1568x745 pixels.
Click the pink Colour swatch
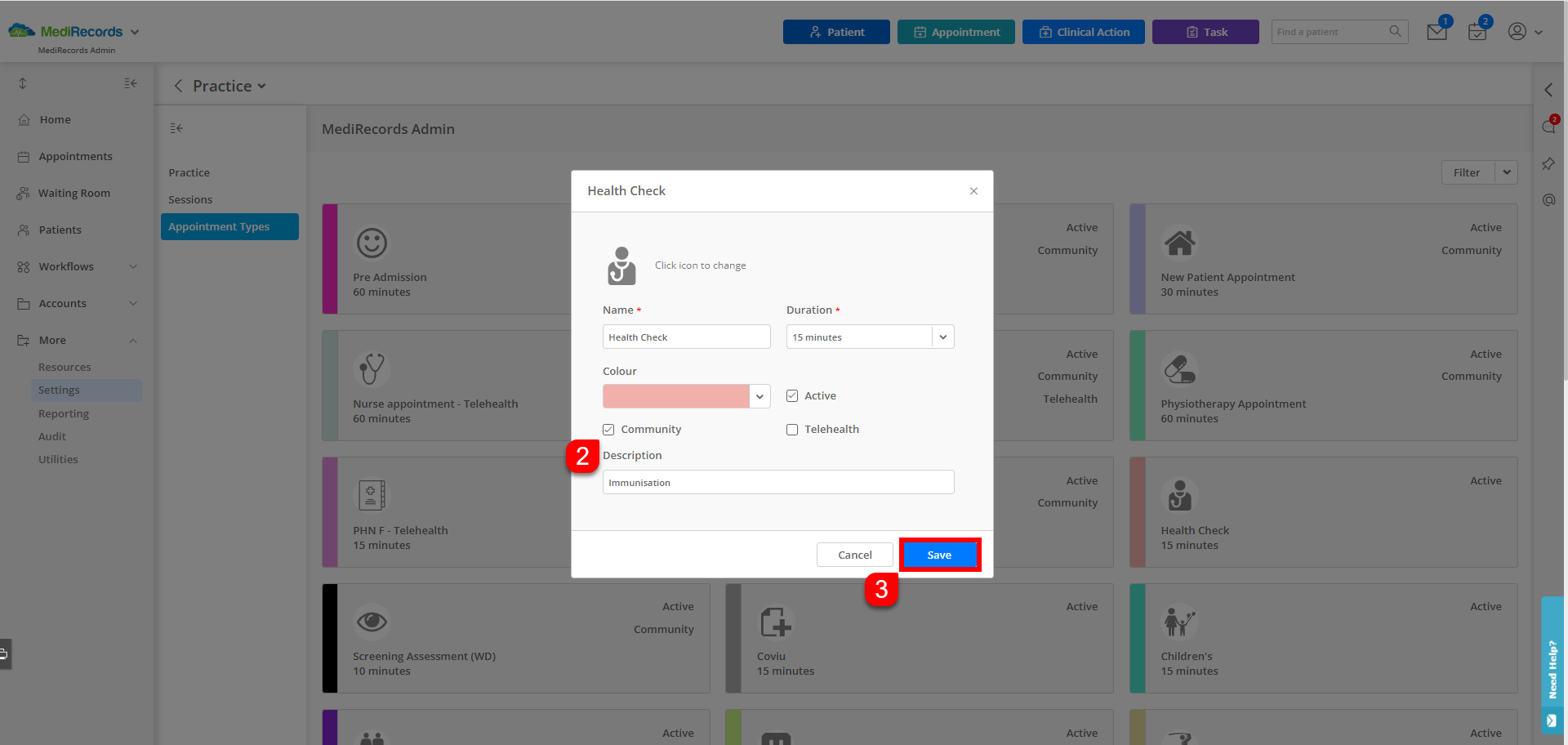[x=675, y=396]
